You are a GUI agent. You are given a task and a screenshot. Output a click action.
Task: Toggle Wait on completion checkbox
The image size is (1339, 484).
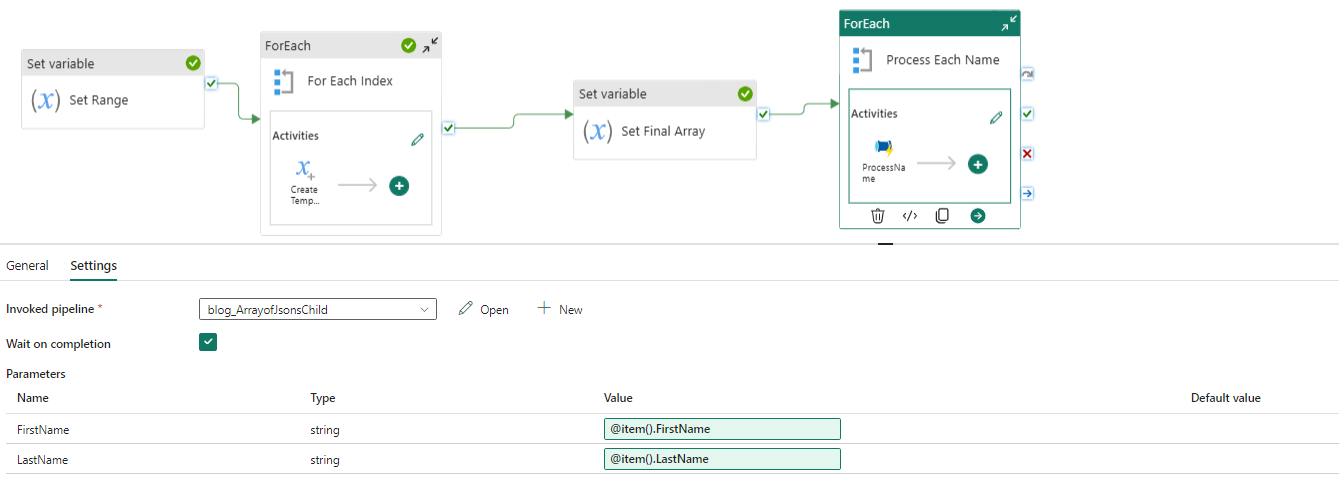pos(208,342)
